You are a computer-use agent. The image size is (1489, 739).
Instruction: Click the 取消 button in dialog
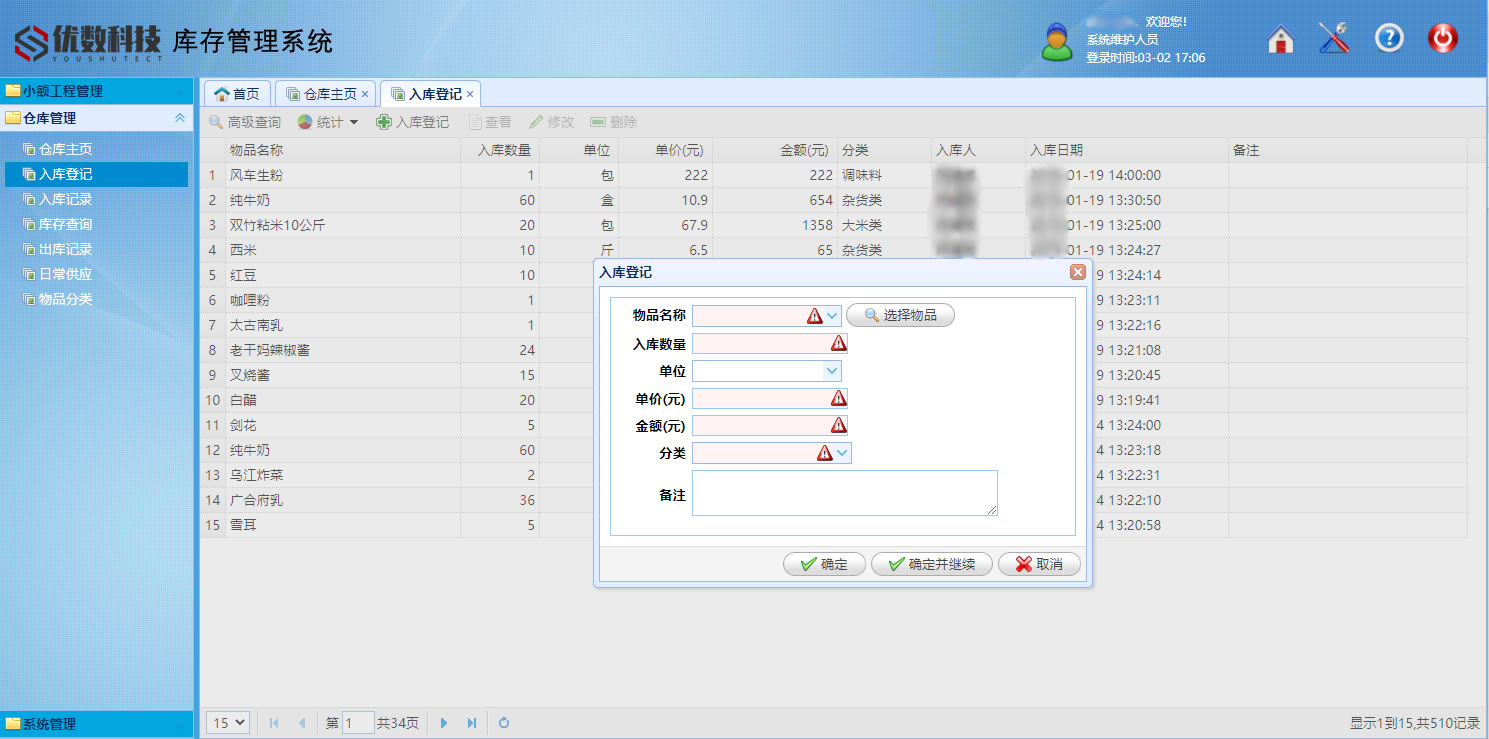[1040, 565]
